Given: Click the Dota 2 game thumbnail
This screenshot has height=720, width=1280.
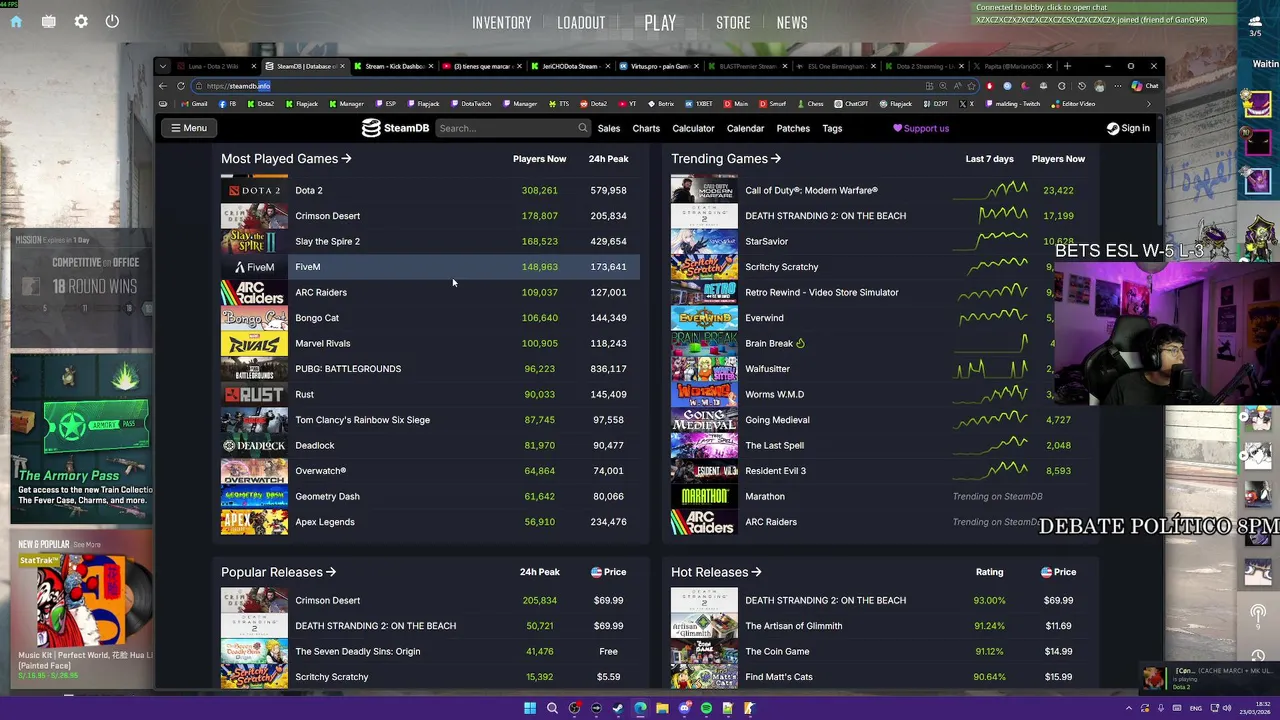Looking at the screenshot, I should pyautogui.click(x=254, y=190).
